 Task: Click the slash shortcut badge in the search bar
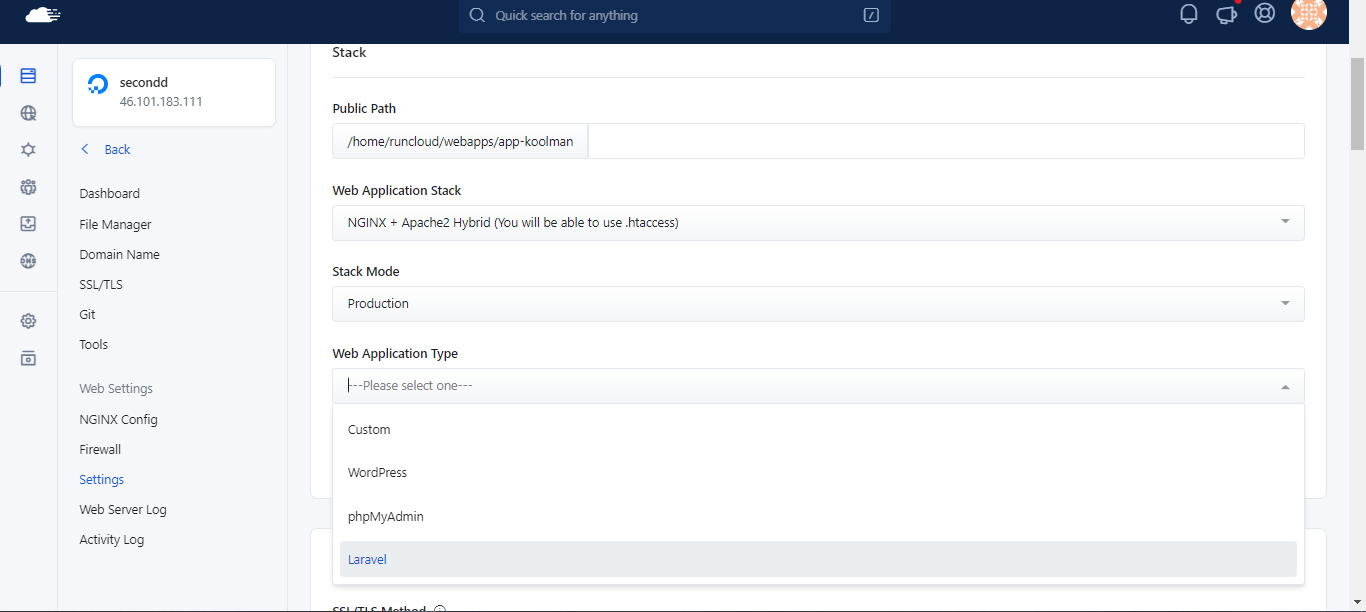click(x=871, y=15)
